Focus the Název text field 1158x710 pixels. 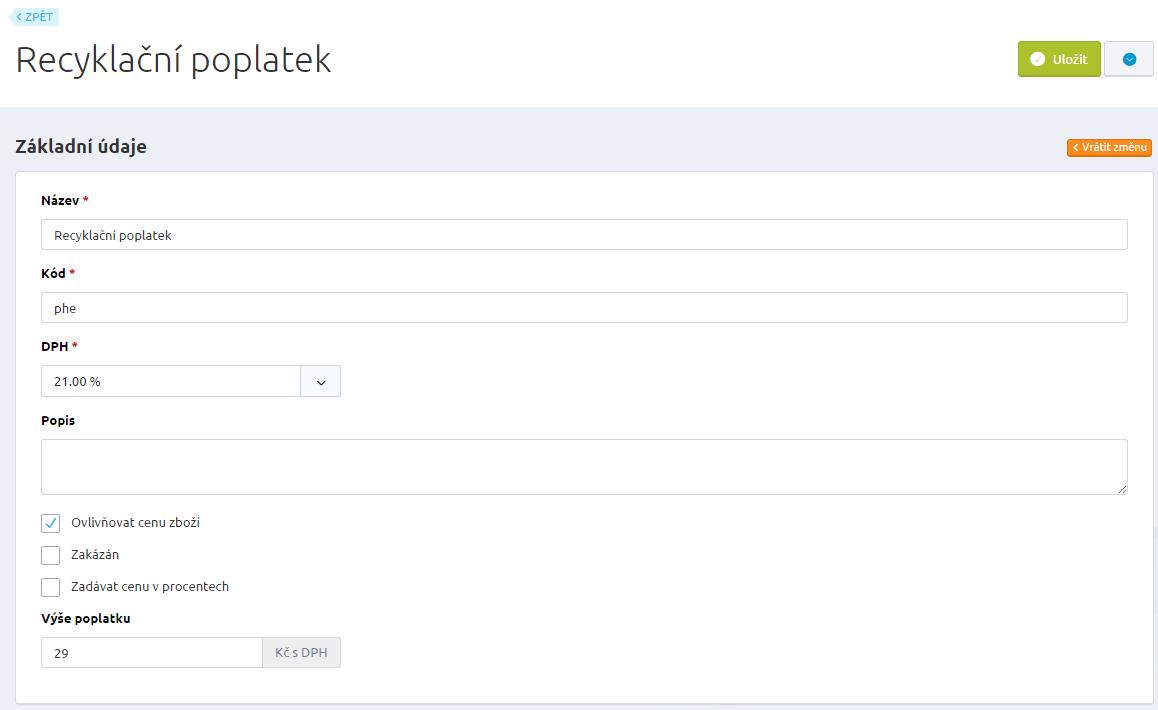click(584, 235)
